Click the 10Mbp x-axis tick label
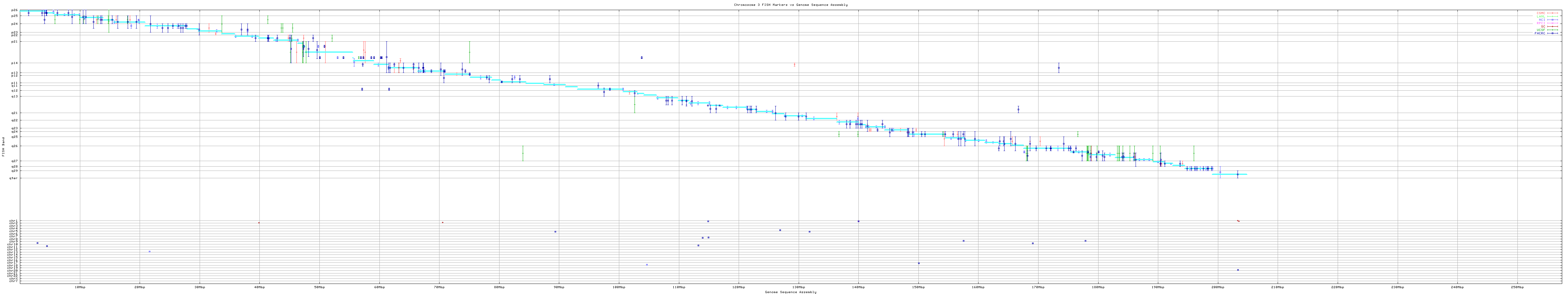 [80, 287]
